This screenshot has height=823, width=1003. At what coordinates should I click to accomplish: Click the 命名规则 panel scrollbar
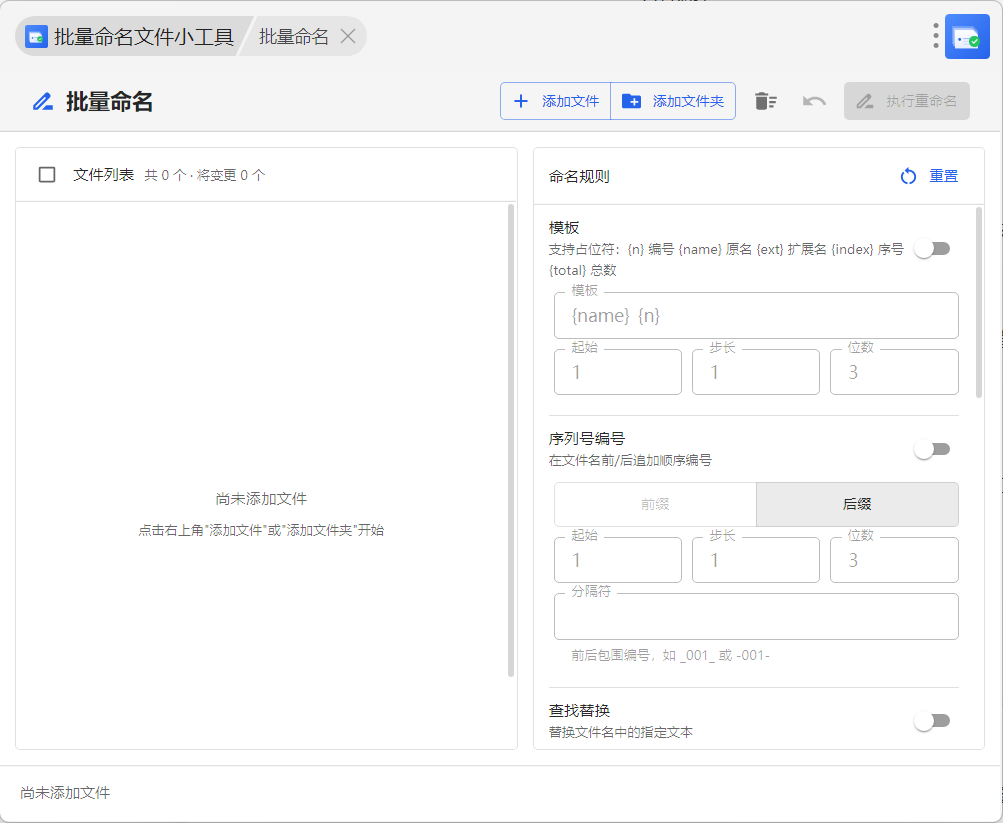click(979, 302)
